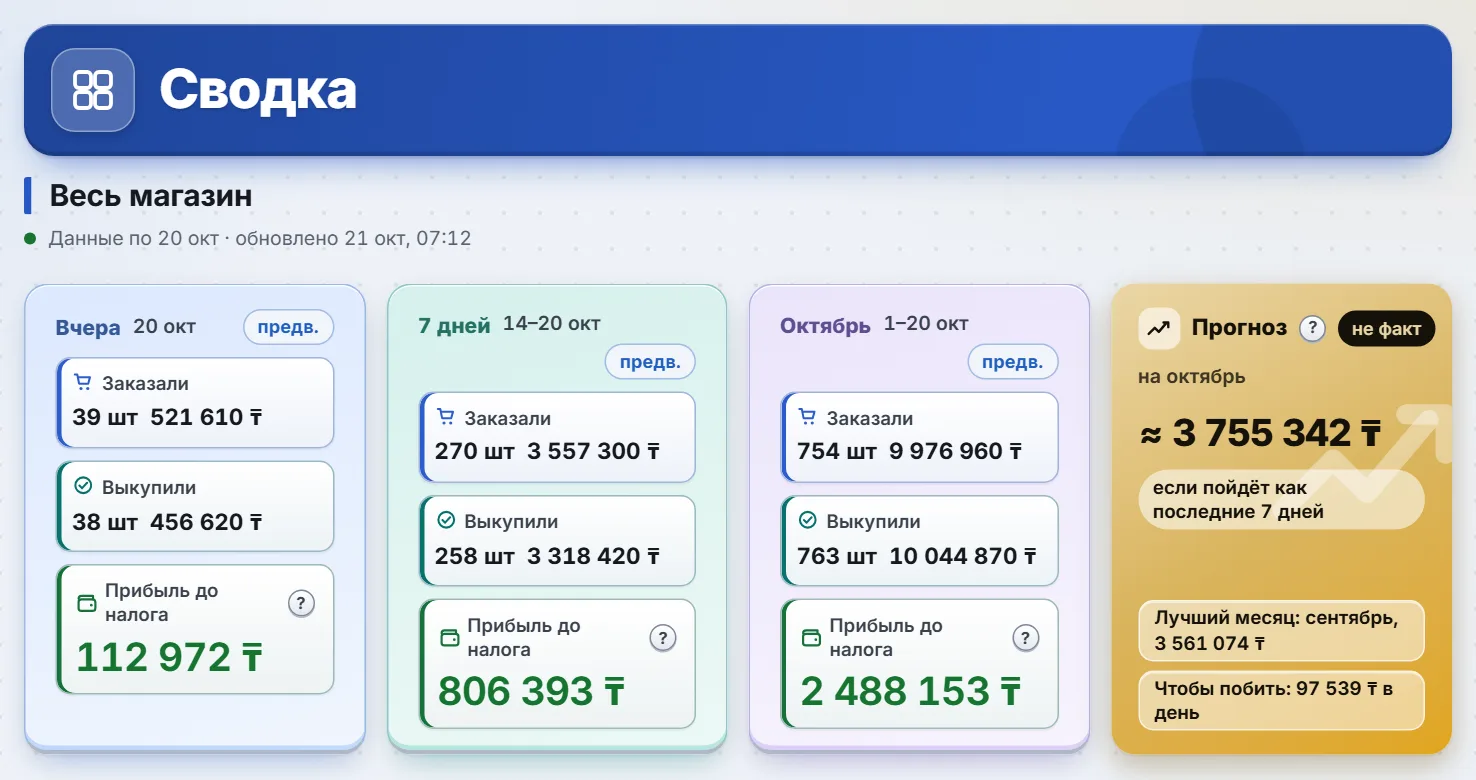Open the 7 дней Заказали 270 шт tile

point(557,437)
